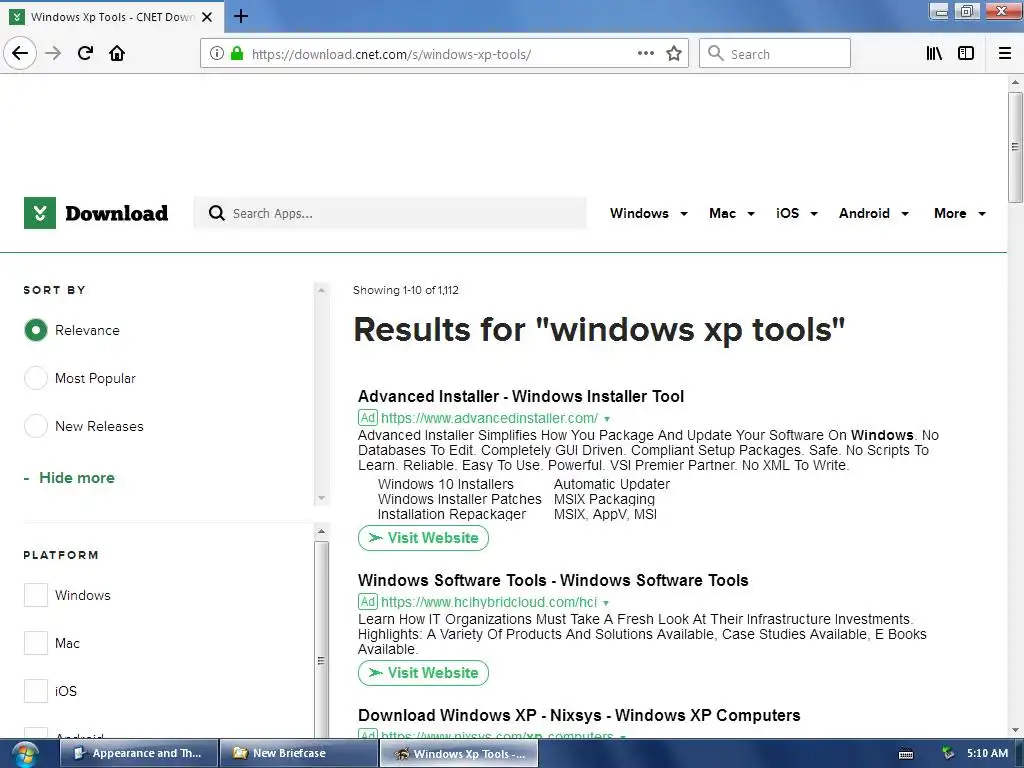Open Windows Installer Patches sublink
1024x768 pixels.
click(459, 500)
